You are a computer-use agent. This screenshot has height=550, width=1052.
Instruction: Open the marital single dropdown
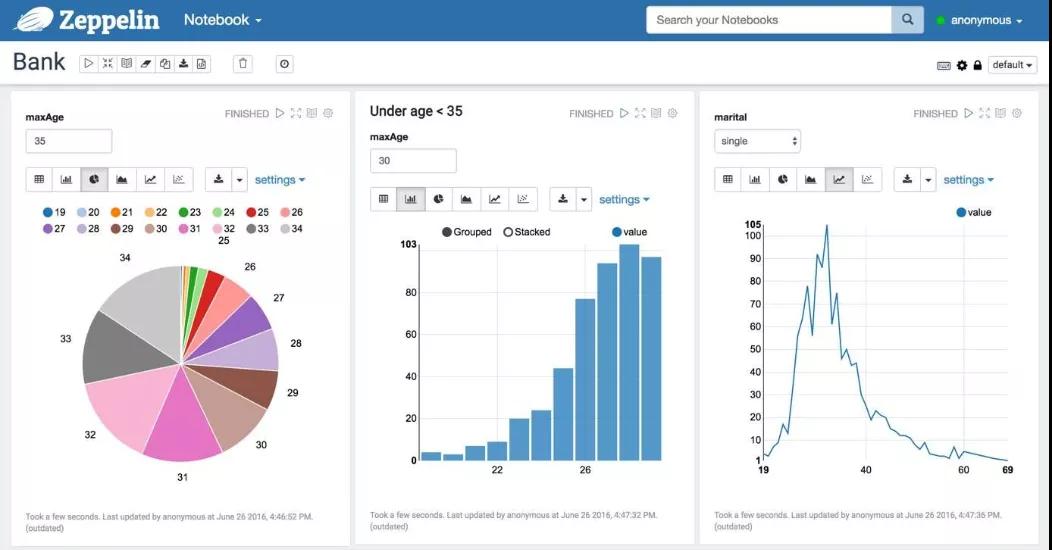pyautogui.click(x=757, y=141)
